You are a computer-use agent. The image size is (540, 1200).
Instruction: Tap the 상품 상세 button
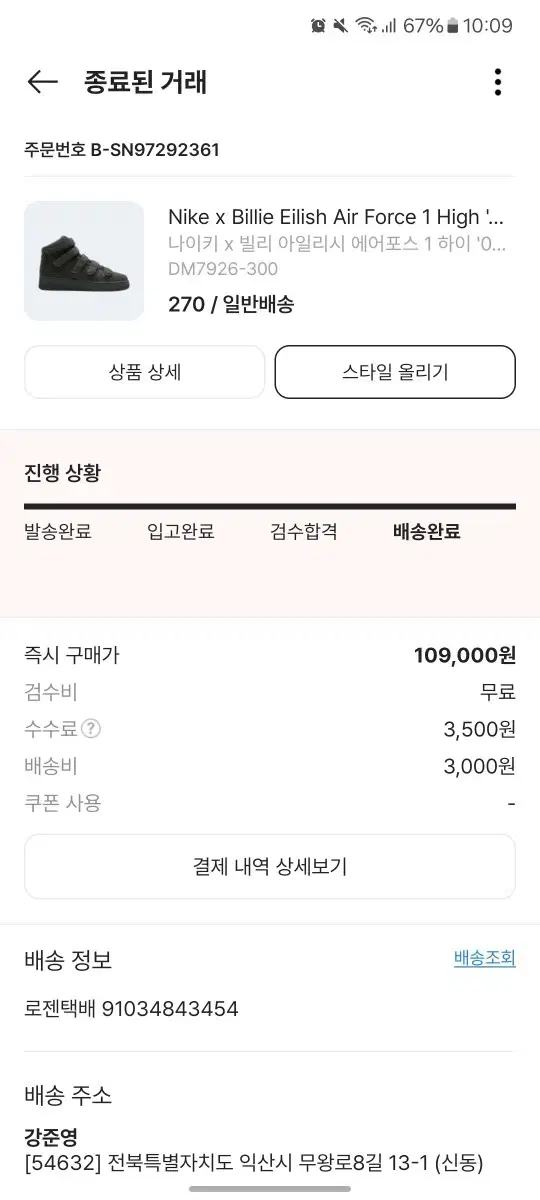[x=145, y=372]
